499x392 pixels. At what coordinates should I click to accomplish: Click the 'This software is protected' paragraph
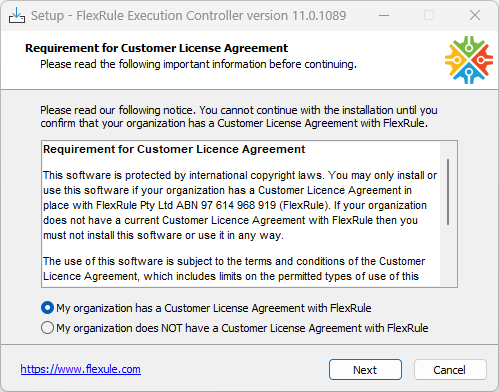tap(240, 205)
